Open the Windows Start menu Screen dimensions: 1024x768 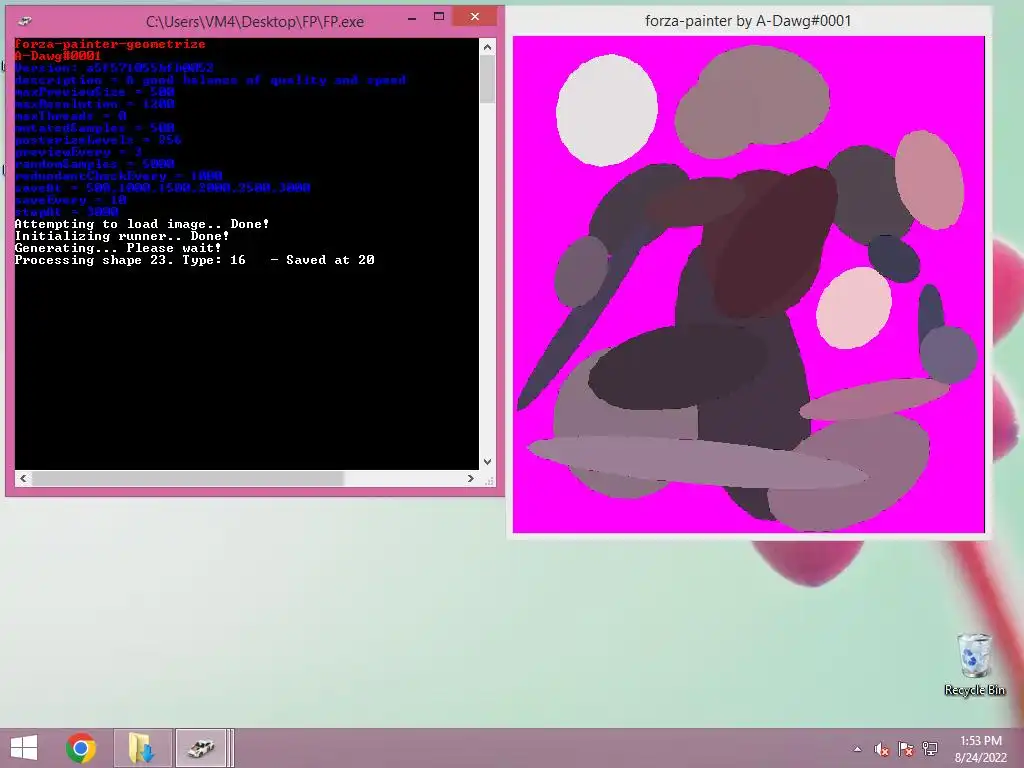point(24,748)
